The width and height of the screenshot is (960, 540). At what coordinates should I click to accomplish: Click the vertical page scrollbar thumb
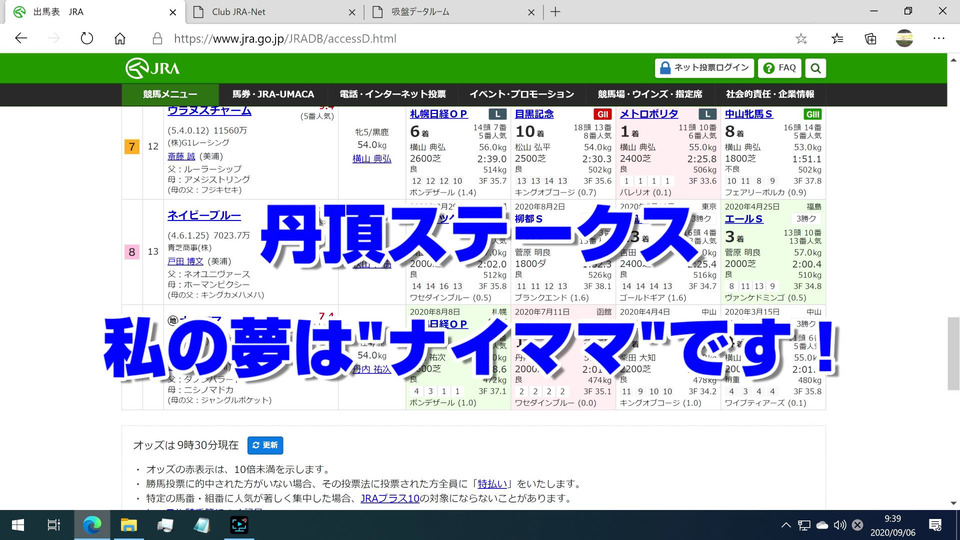point(953,353)
